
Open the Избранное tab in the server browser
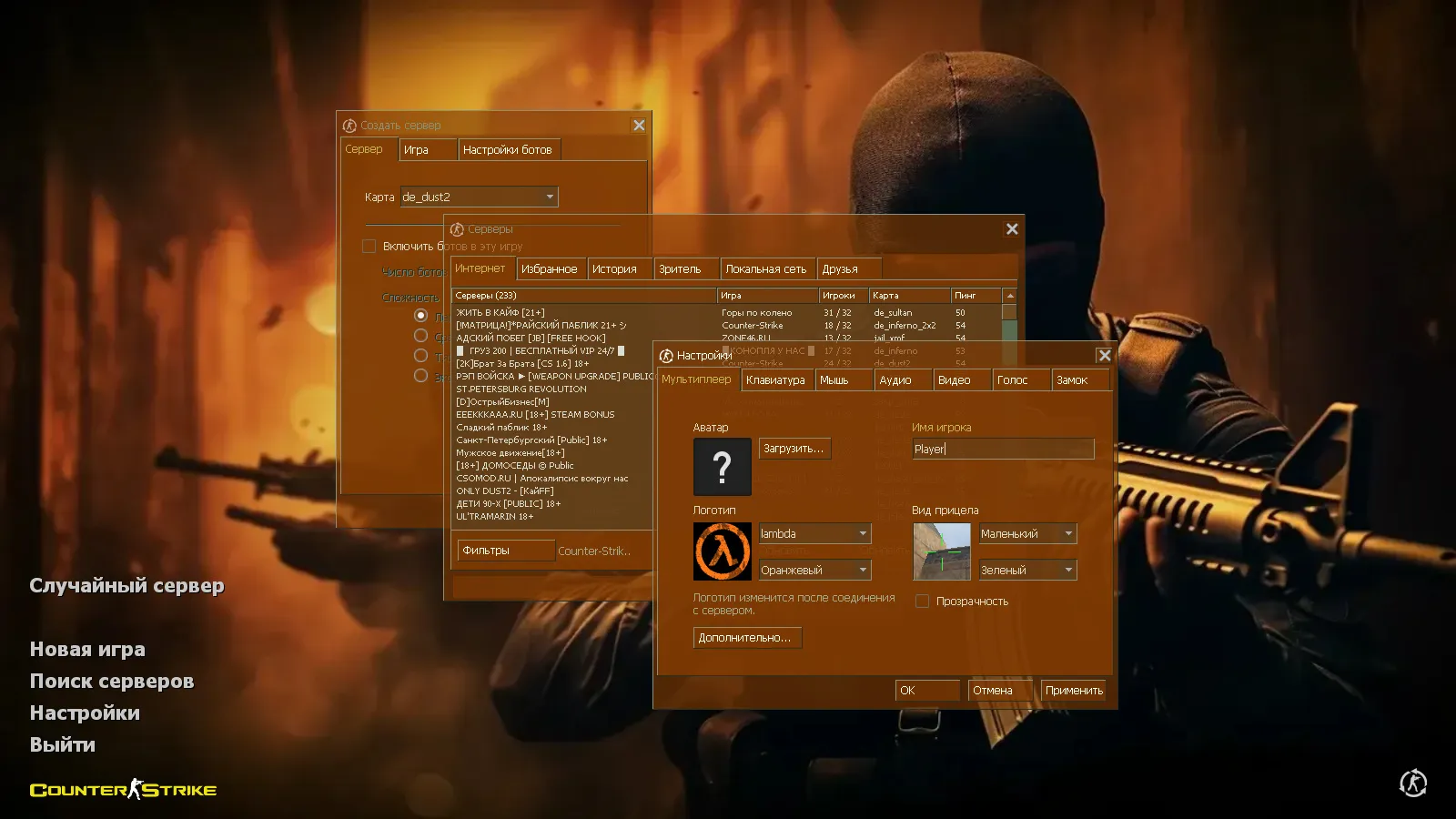[551, 268]
